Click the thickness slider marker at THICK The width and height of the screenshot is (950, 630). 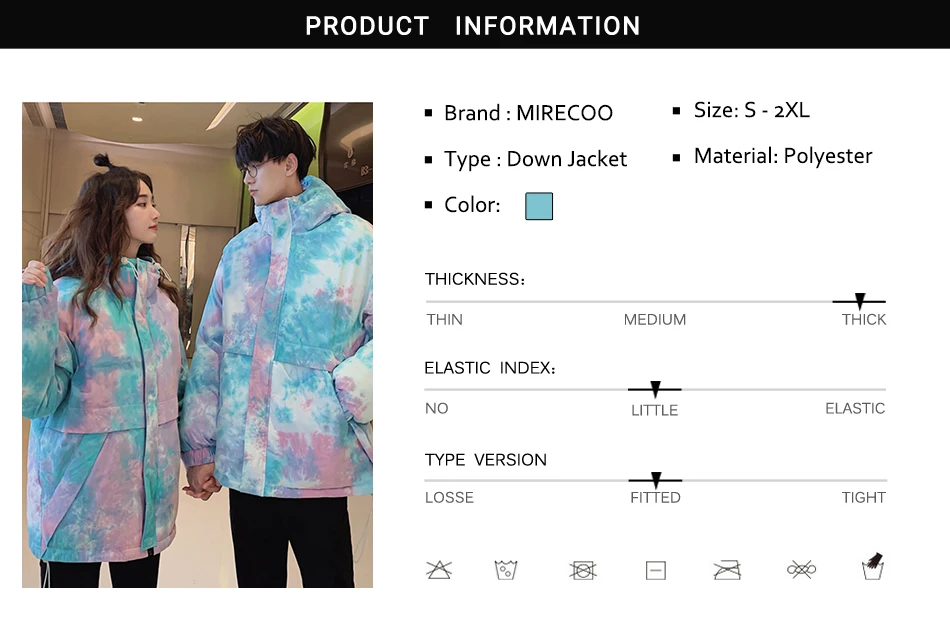coord(860,300)
